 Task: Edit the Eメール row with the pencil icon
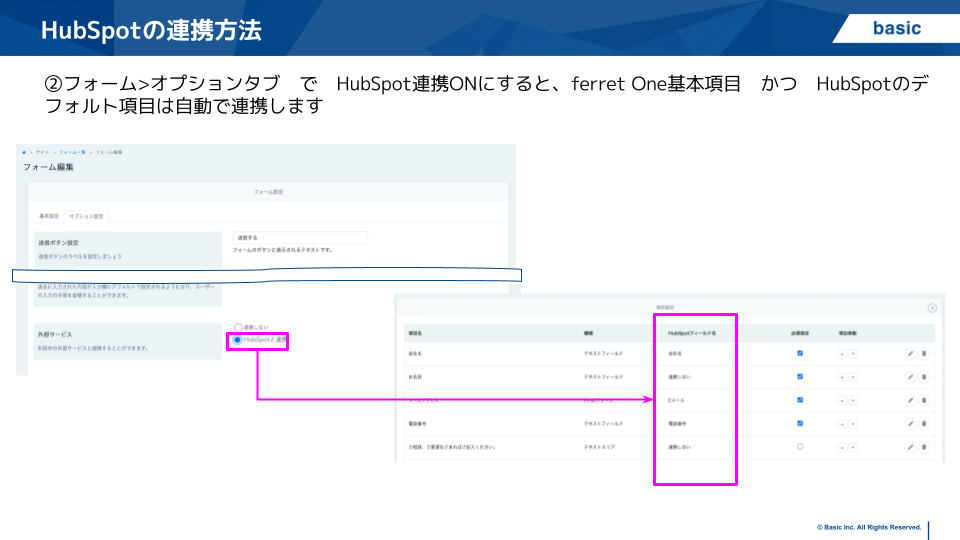910,400
